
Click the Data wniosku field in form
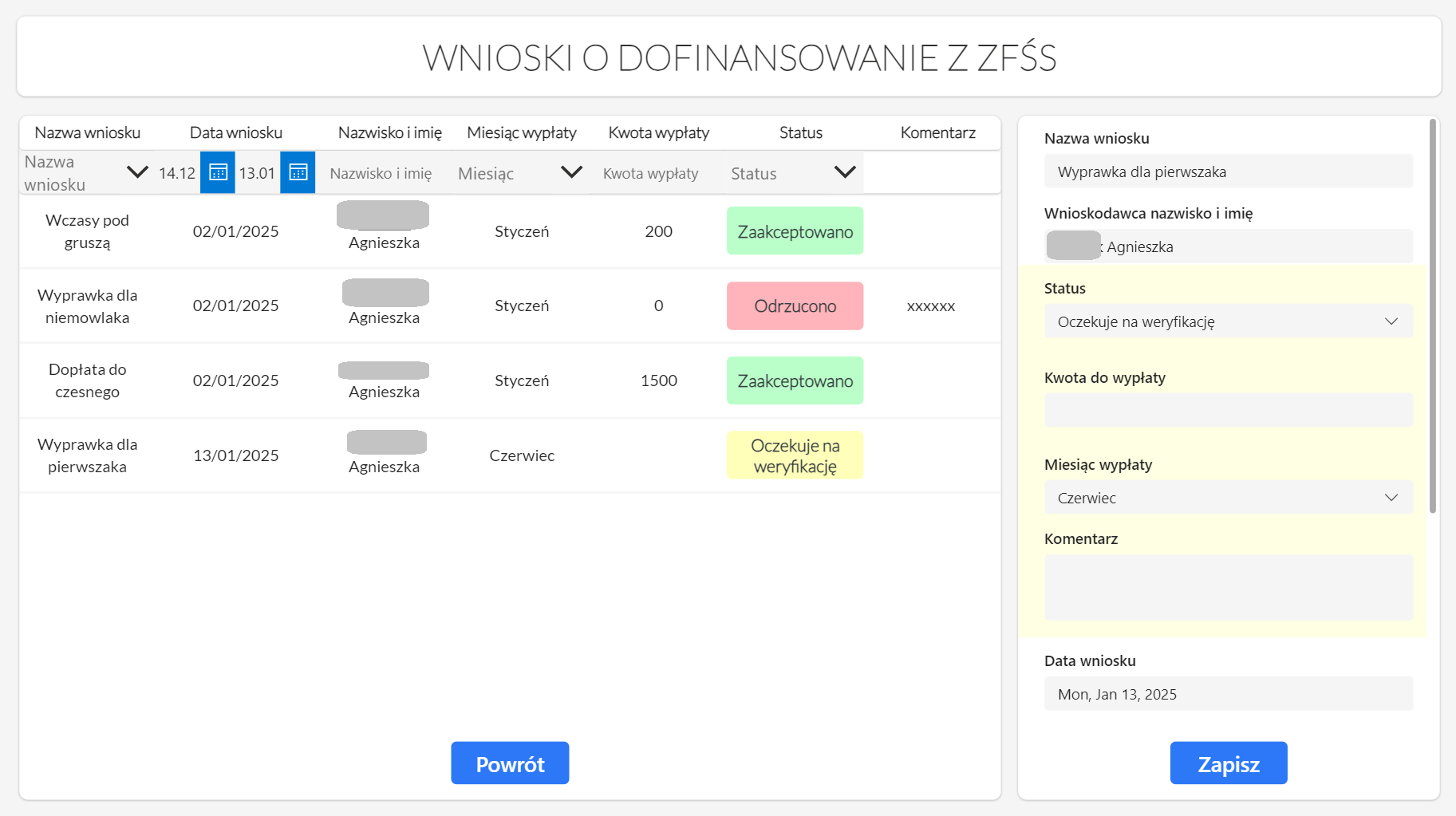[1228, 694]
